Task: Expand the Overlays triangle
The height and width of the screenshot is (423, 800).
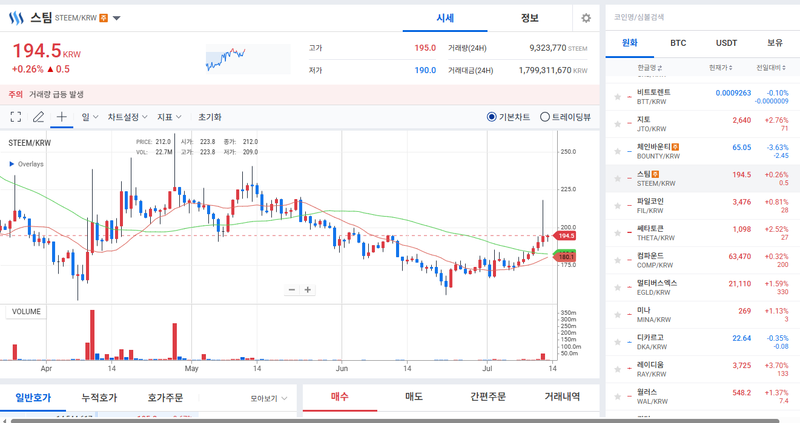Action: coord(12,164)
